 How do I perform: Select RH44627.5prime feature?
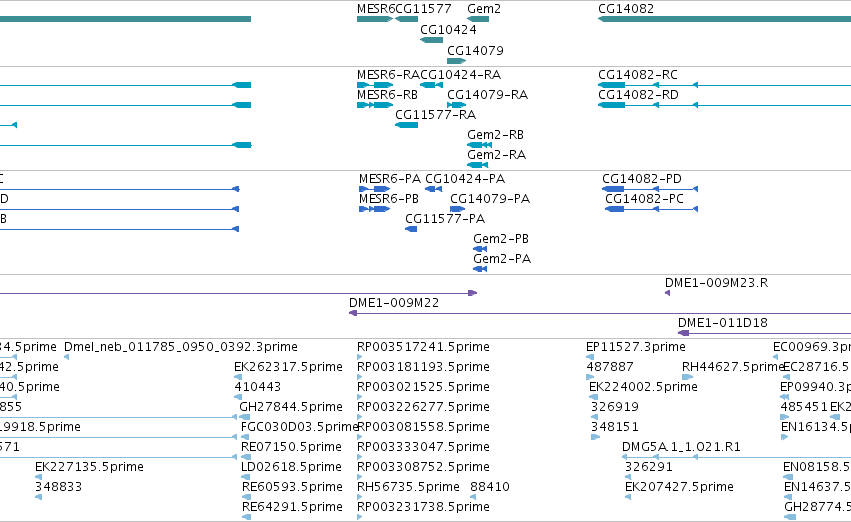pos(733,367)
